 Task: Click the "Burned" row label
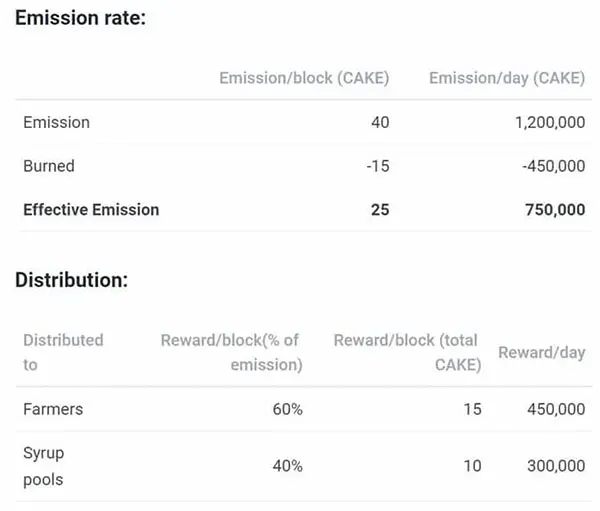coord(49,166)
